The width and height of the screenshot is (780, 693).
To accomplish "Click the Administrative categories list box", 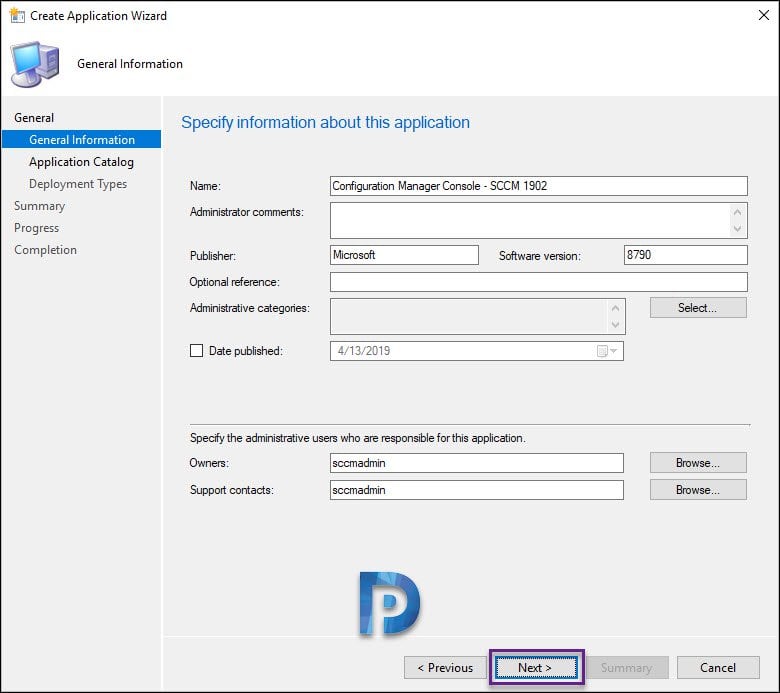I will (478, 316).
